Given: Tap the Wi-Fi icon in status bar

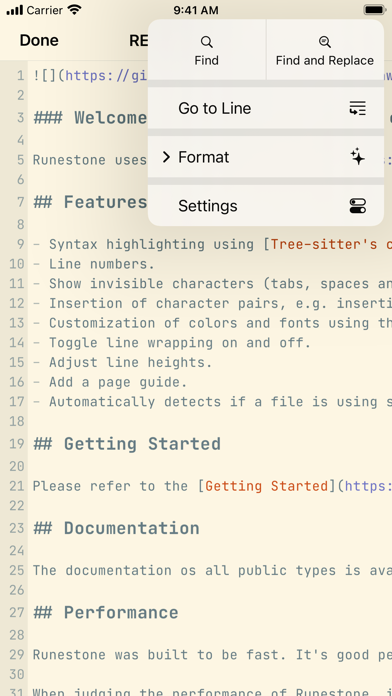Looking at the screenshot, I should coord(75,10).
